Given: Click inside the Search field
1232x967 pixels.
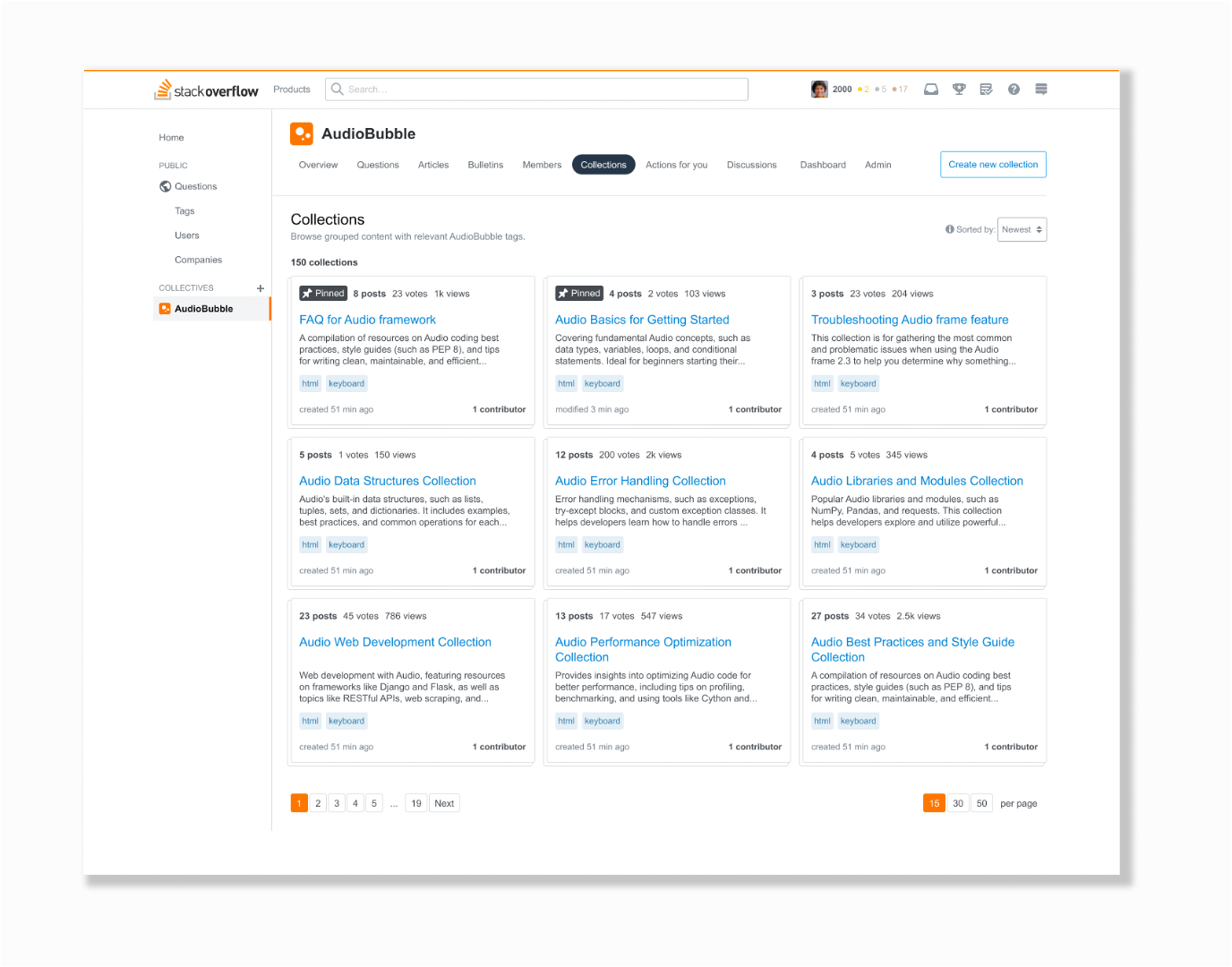Looking at the screenshot, I should pyautogui.click(x=537, y=90).
